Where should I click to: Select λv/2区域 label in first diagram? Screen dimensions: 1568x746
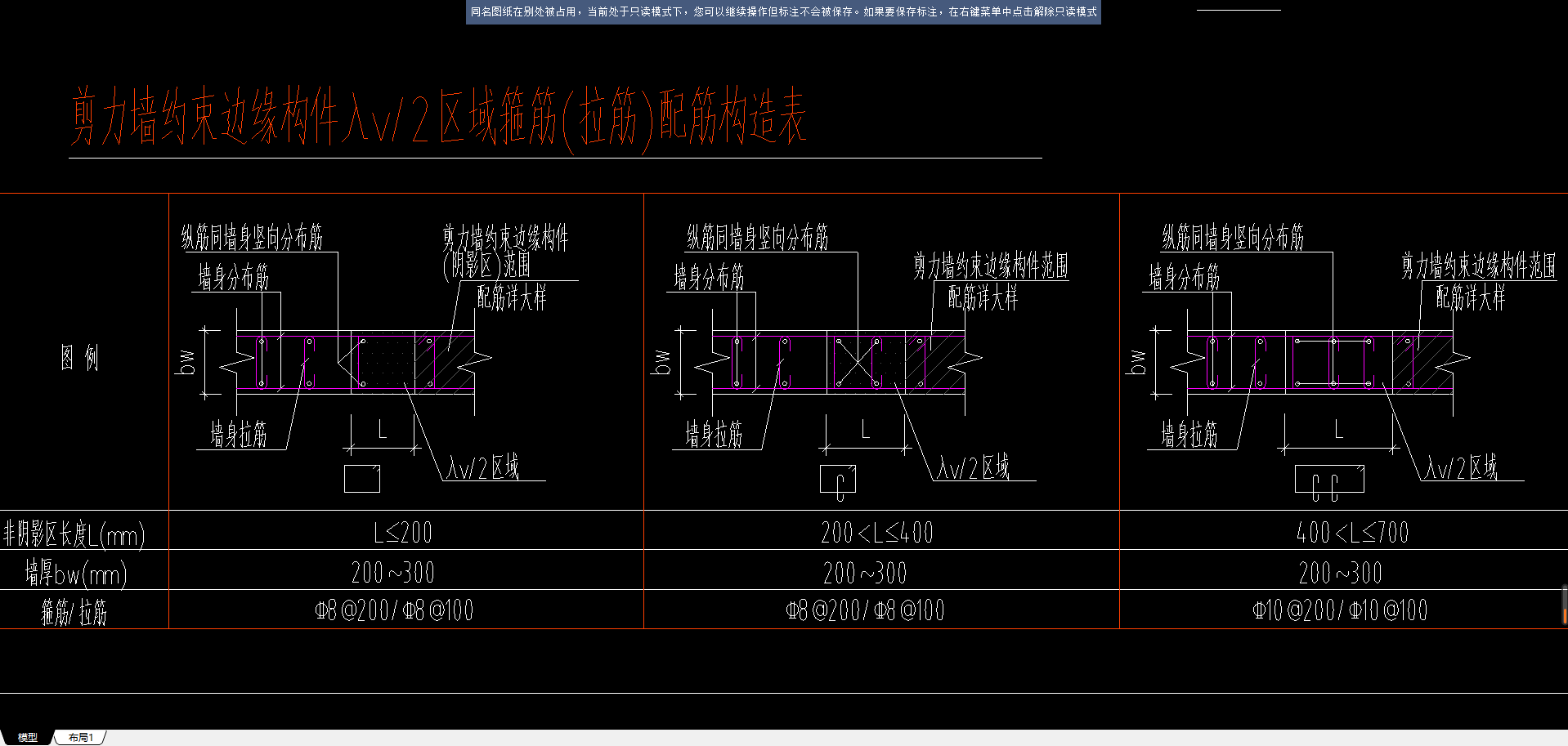tap(483, 467)
